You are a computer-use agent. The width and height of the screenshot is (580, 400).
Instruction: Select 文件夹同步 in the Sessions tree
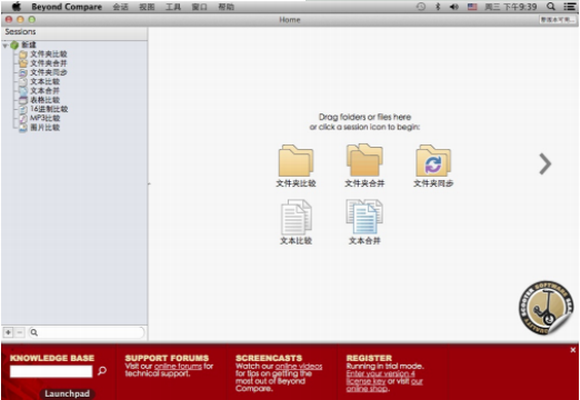coord(48,72)
